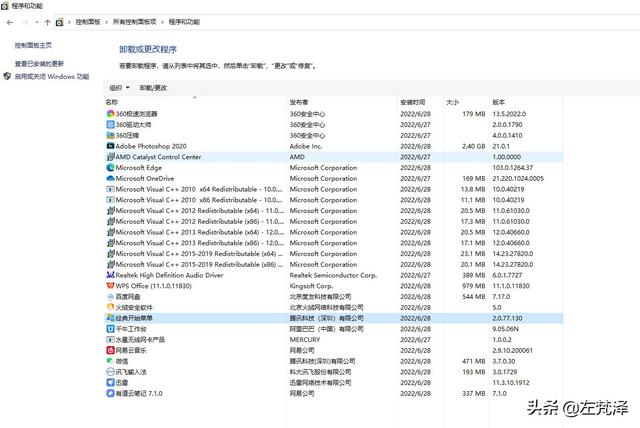
Task: Click the 火绒安全软件 program icon
Action: [x=110, y=307]
